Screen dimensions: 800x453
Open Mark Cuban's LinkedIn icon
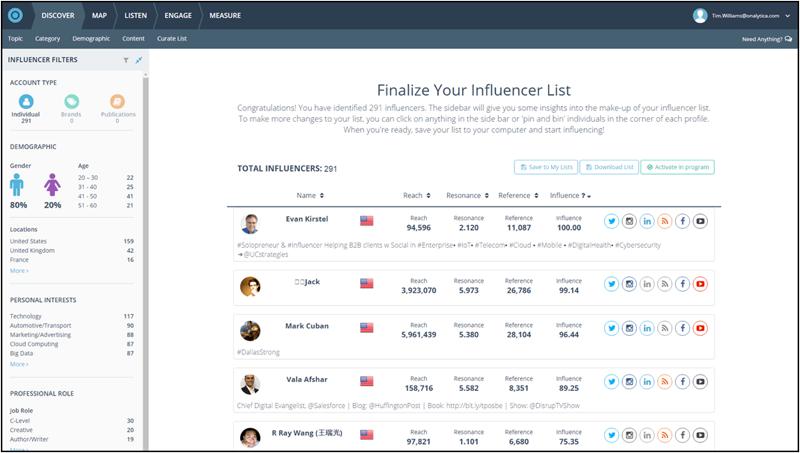pyautogui.click(x=647, y=328)
